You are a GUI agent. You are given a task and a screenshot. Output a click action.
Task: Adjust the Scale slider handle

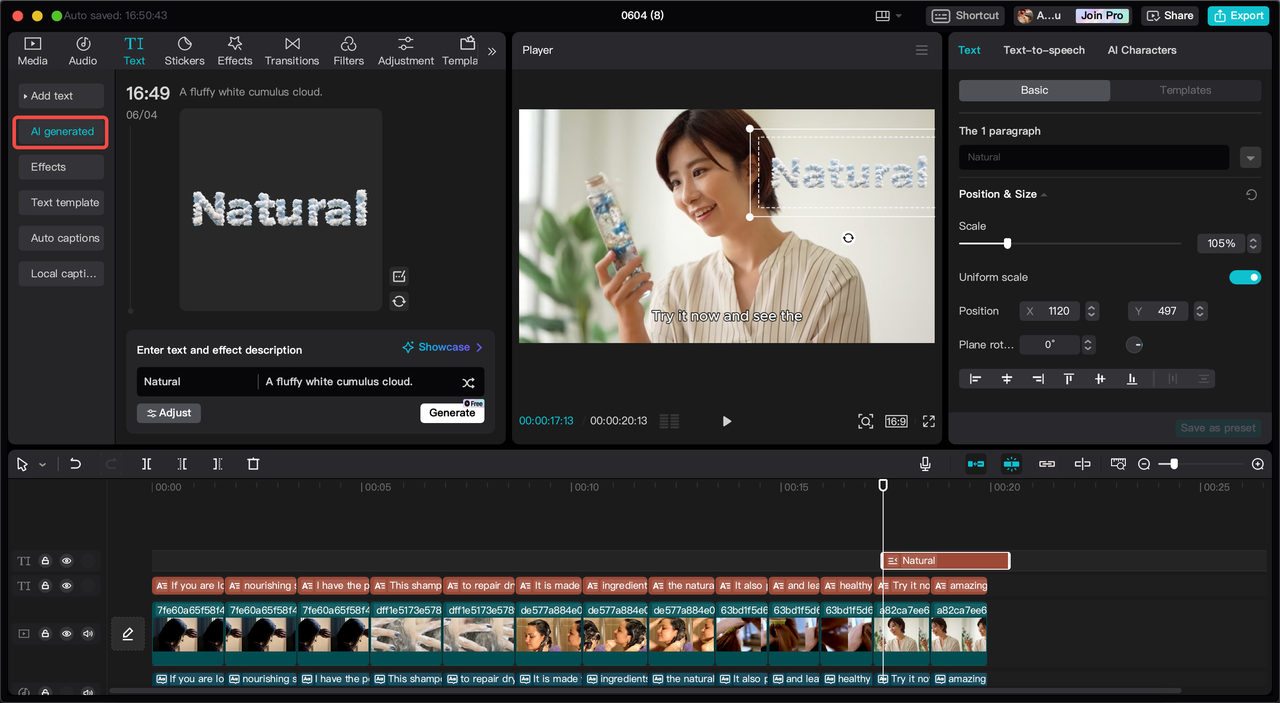pyautogui.click(x=1007, y=243)
